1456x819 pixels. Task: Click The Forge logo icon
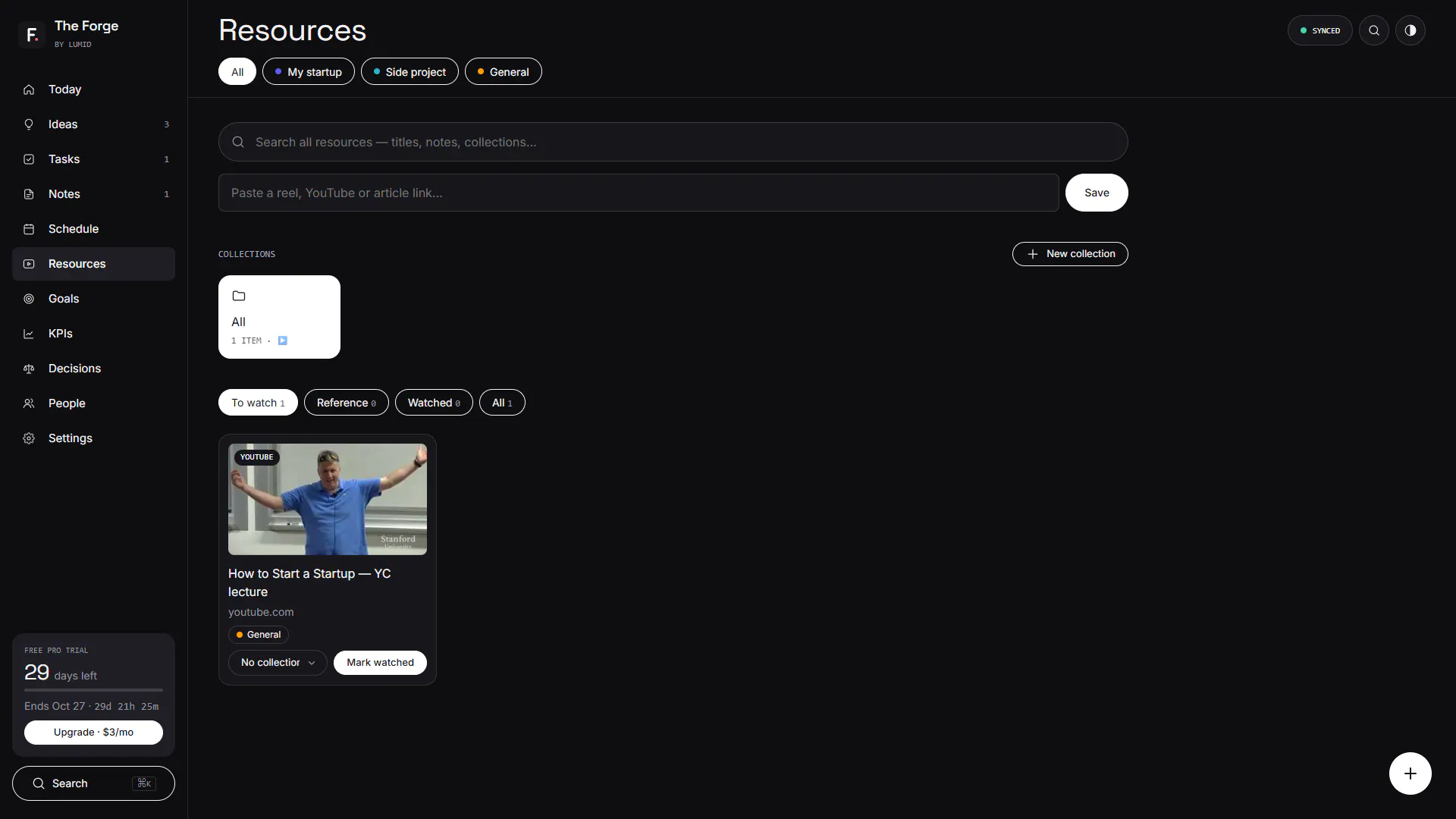pyautogui.click(x=32, y=34)
